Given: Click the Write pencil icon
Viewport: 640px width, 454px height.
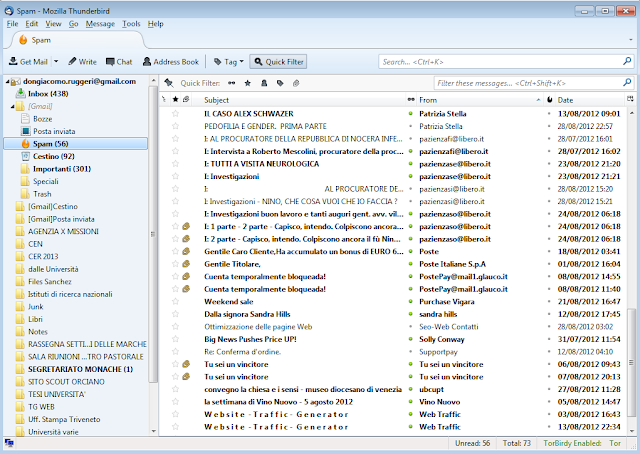Looking at the screenshot, I should pos(70,61).
